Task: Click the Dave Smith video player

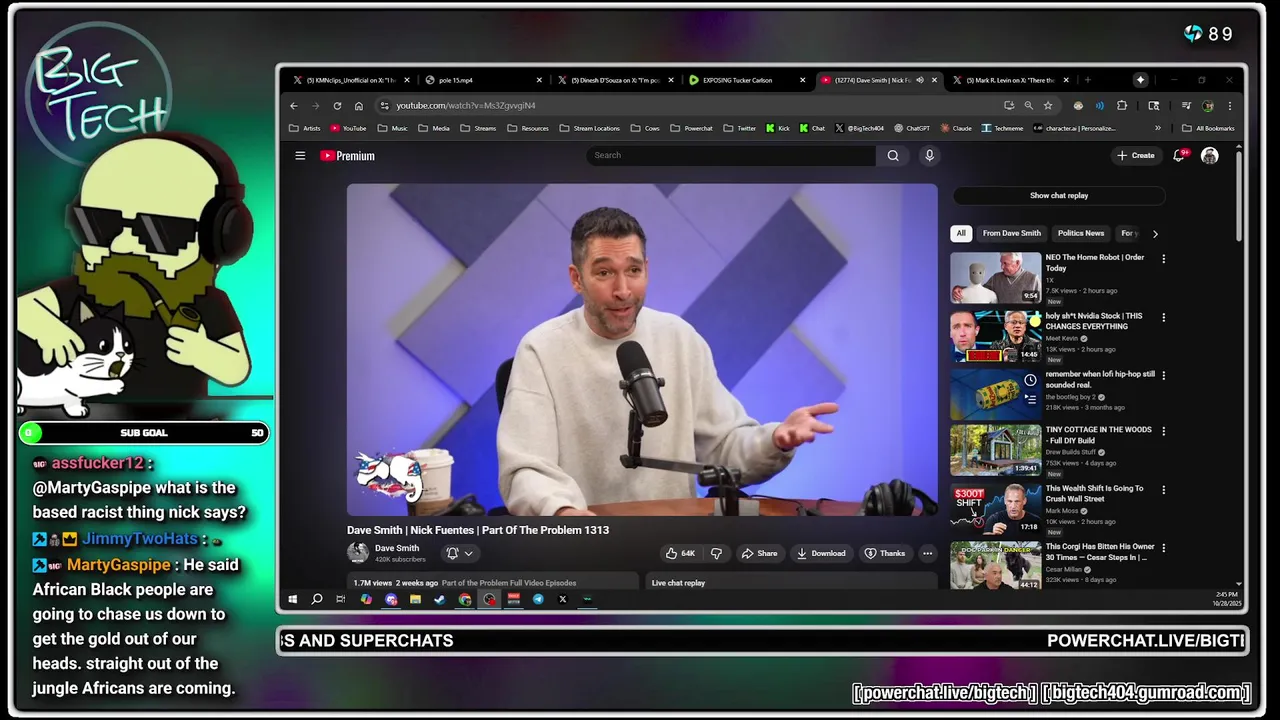Action: (642, 349)
